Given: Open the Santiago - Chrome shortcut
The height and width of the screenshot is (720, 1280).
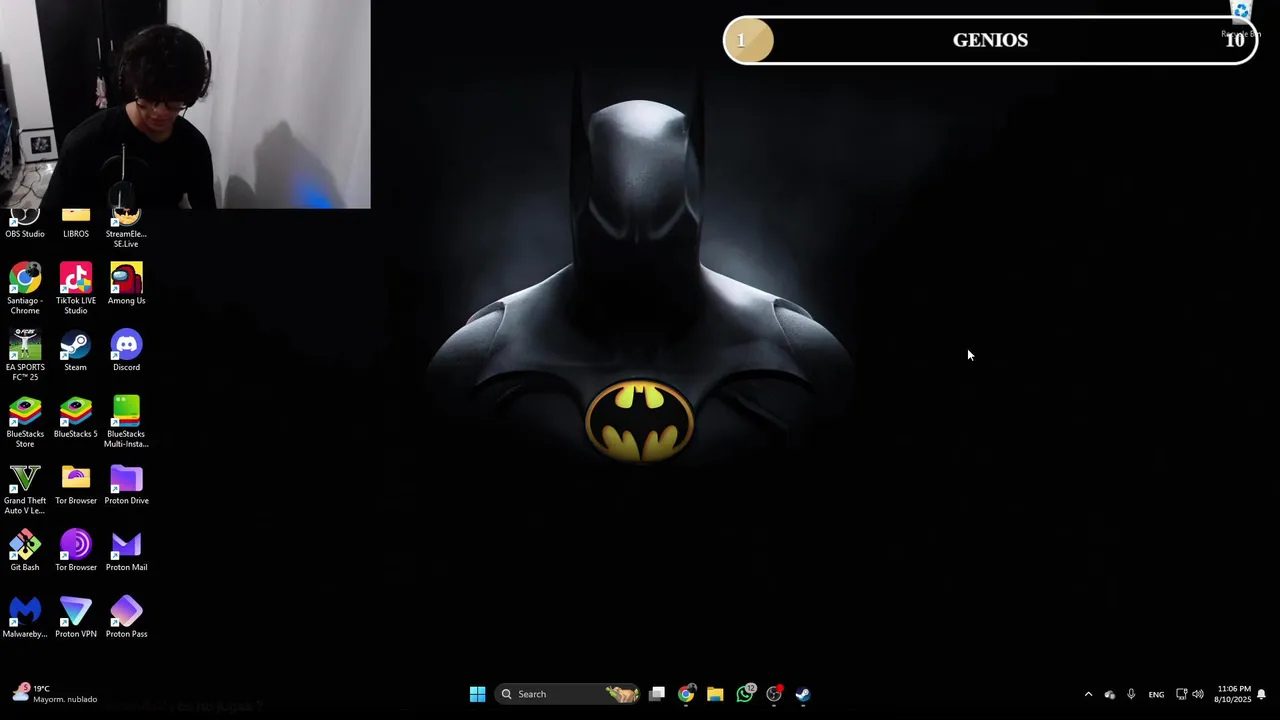Looking at the screenshot, I should [25, 289].
